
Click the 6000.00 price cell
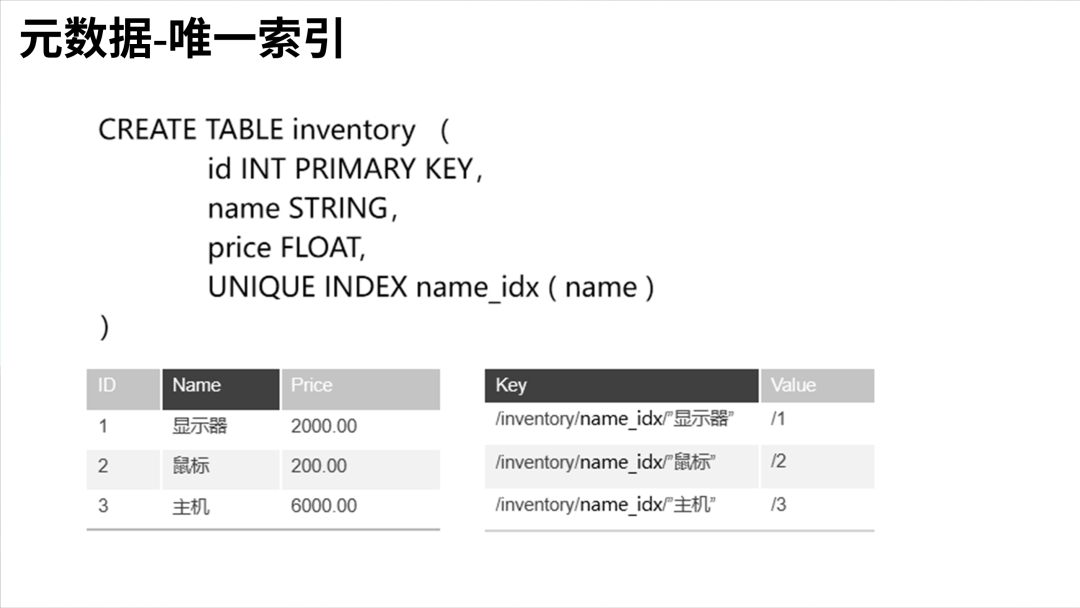coord(324,506)
